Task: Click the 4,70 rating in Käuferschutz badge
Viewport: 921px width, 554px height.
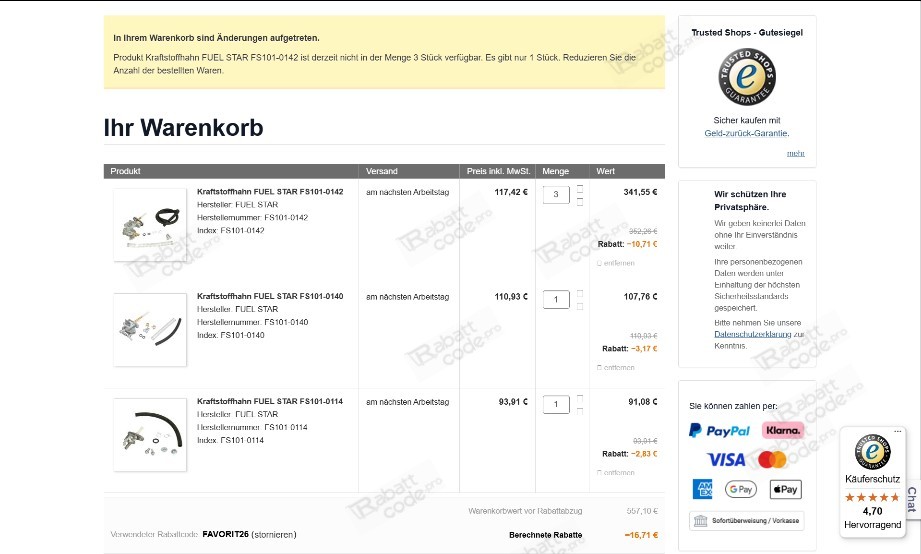Action: (x=872, y=511)
